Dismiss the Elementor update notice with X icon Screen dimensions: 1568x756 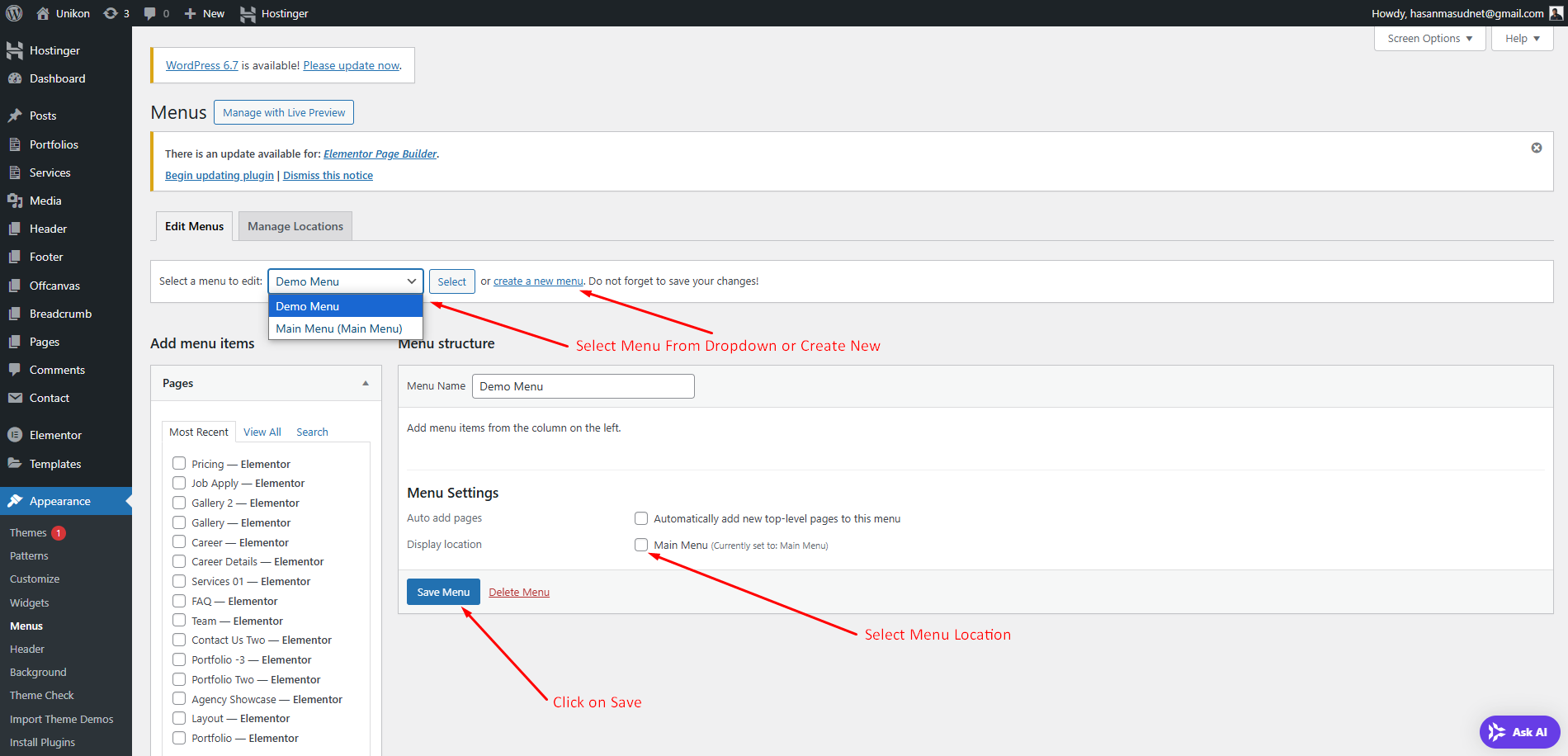point(1536,148)
